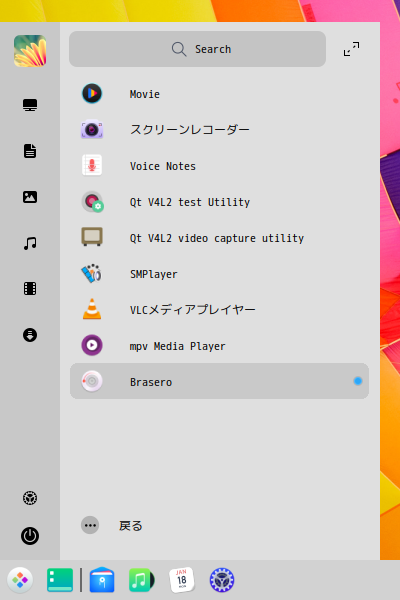Select the Movie text label
The height and width of the screenshot is (600, 400).
pos(145,94)
